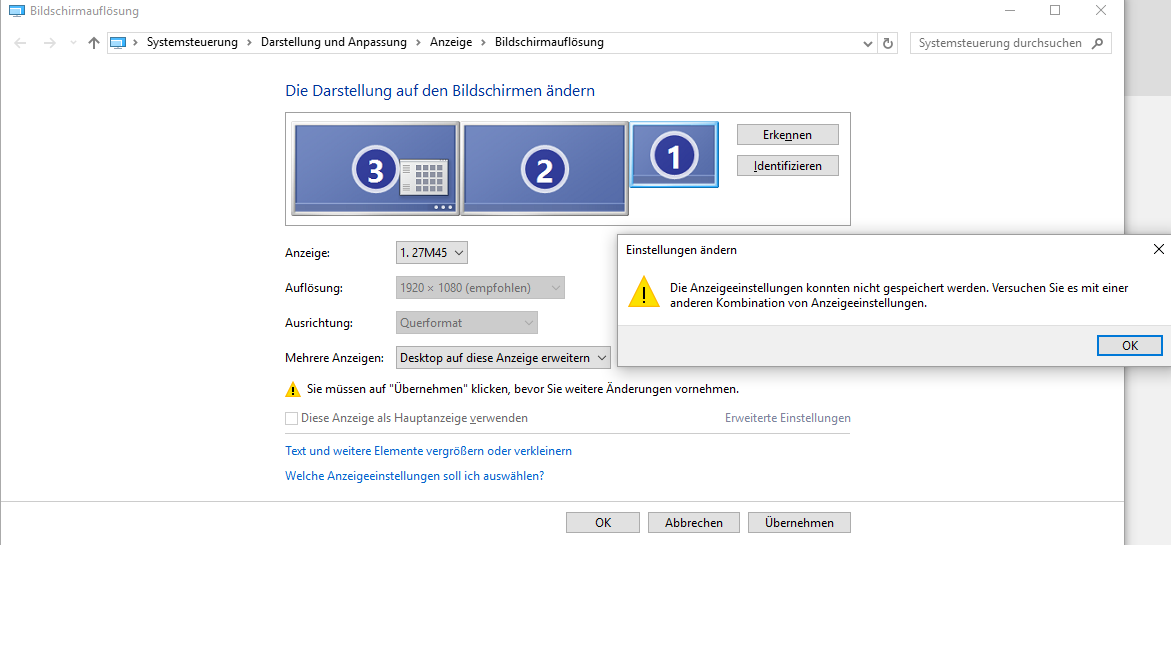Click OK at the bottom of Bildschirmauflösung window
1171x648 pixels.
coord(603,523)
